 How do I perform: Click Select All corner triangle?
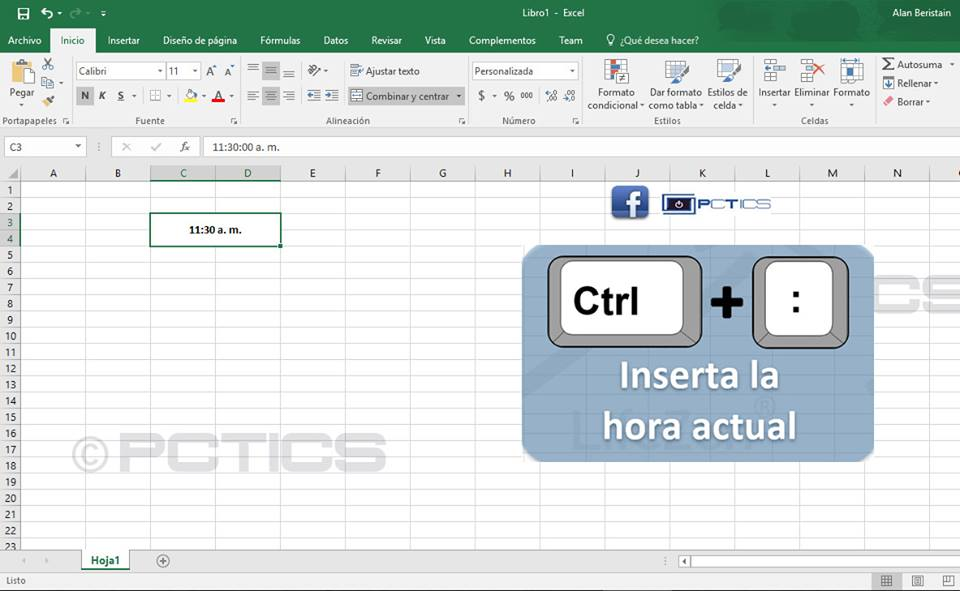(x=12, y=174)
